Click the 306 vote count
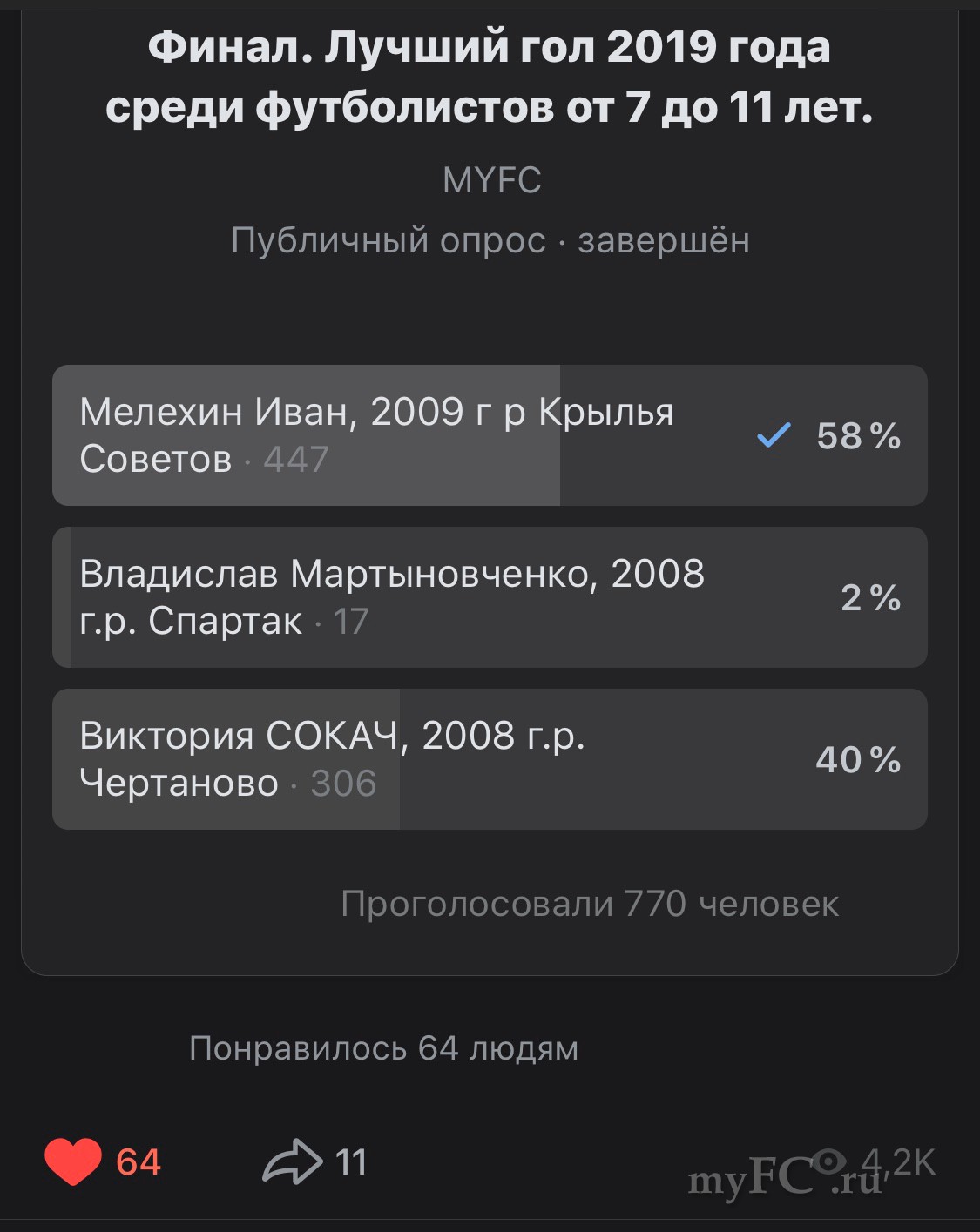The image size is (980, 1232). point(343,784)
